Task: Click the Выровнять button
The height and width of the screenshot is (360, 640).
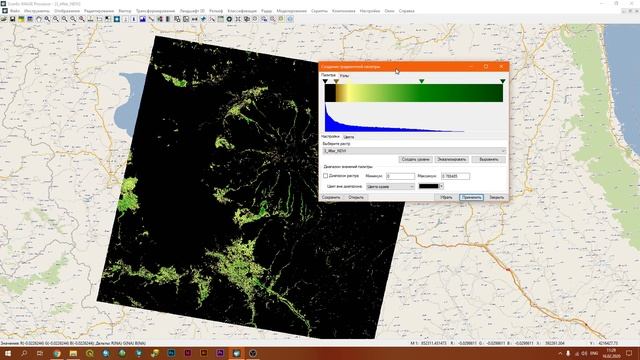Action: point(489,160)
